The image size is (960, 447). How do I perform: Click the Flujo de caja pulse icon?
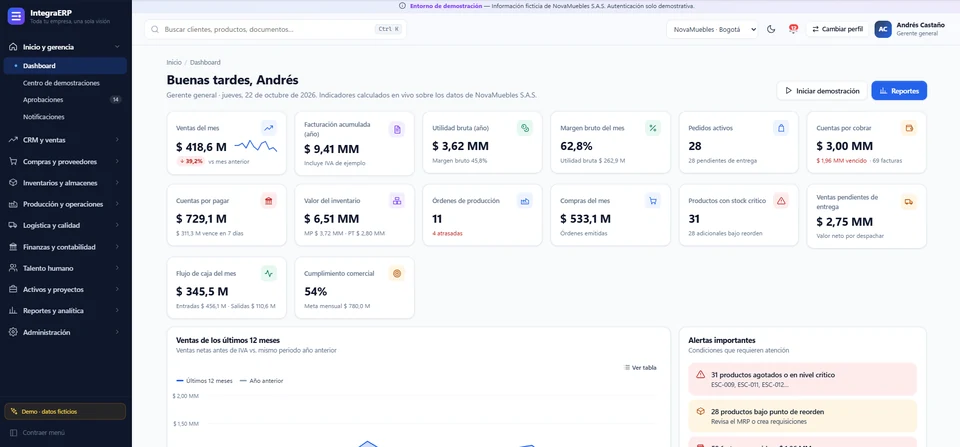tap(268, 273)
